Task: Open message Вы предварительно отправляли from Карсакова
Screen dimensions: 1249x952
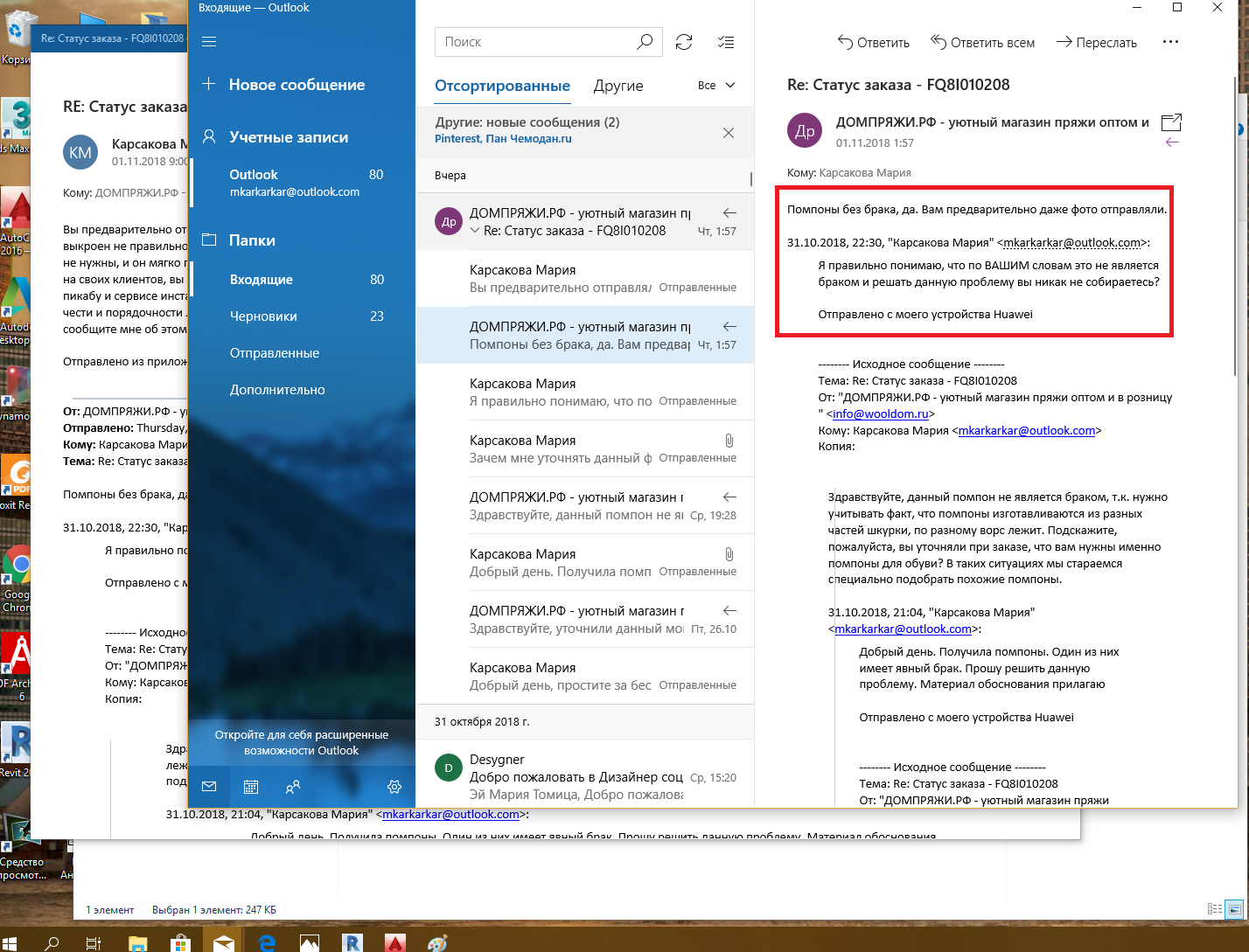Action: pyautogui.click(x=585, y=278)
